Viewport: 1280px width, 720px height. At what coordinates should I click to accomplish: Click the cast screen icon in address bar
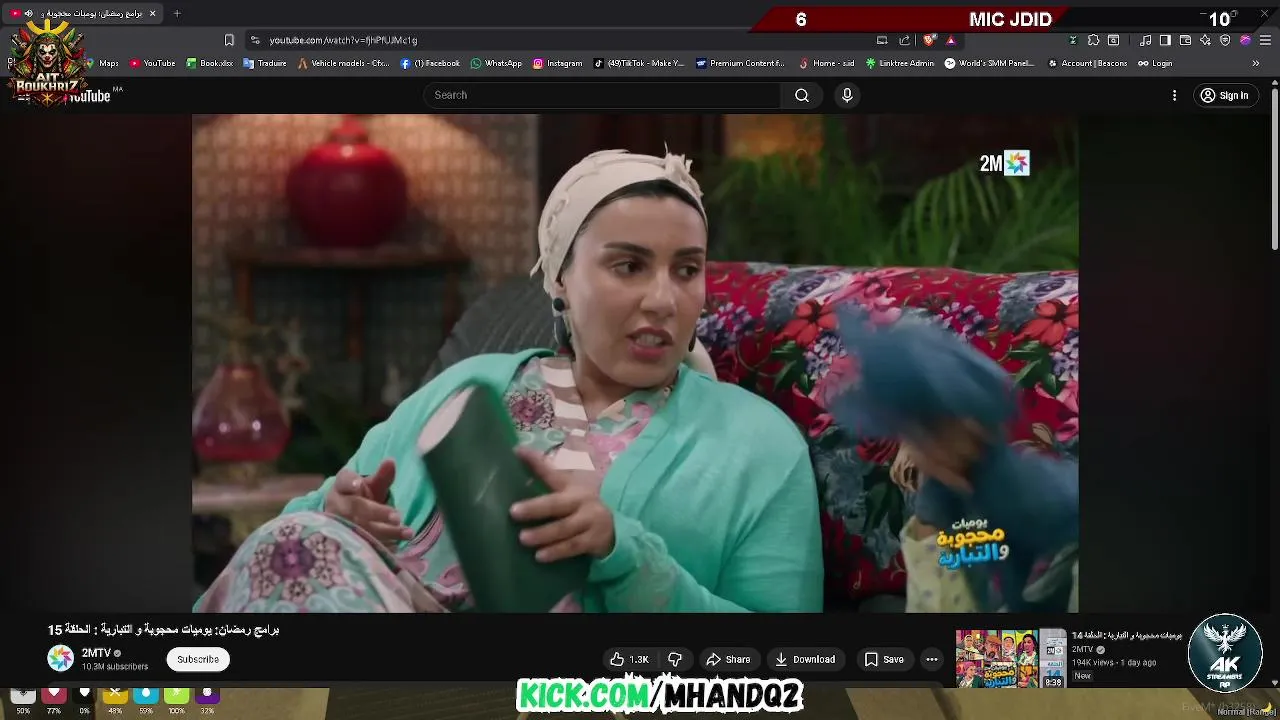coord(882,40)
